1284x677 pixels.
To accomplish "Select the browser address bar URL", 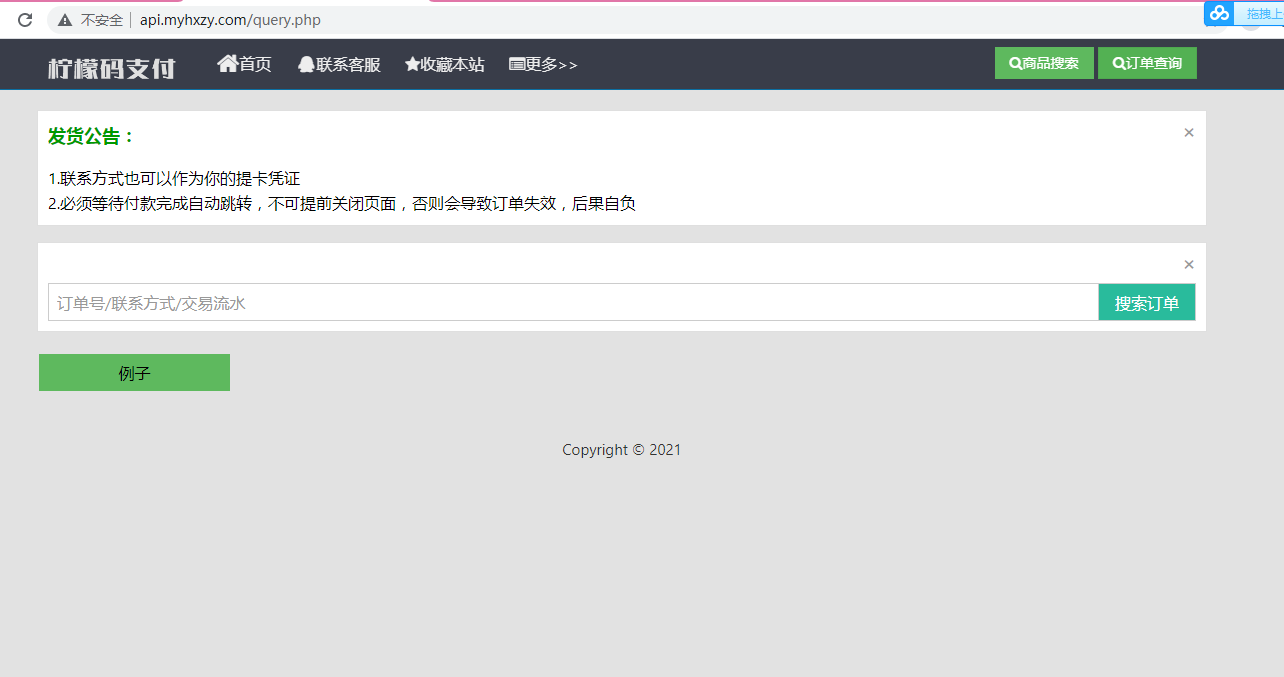I will (x=230, y=20).
